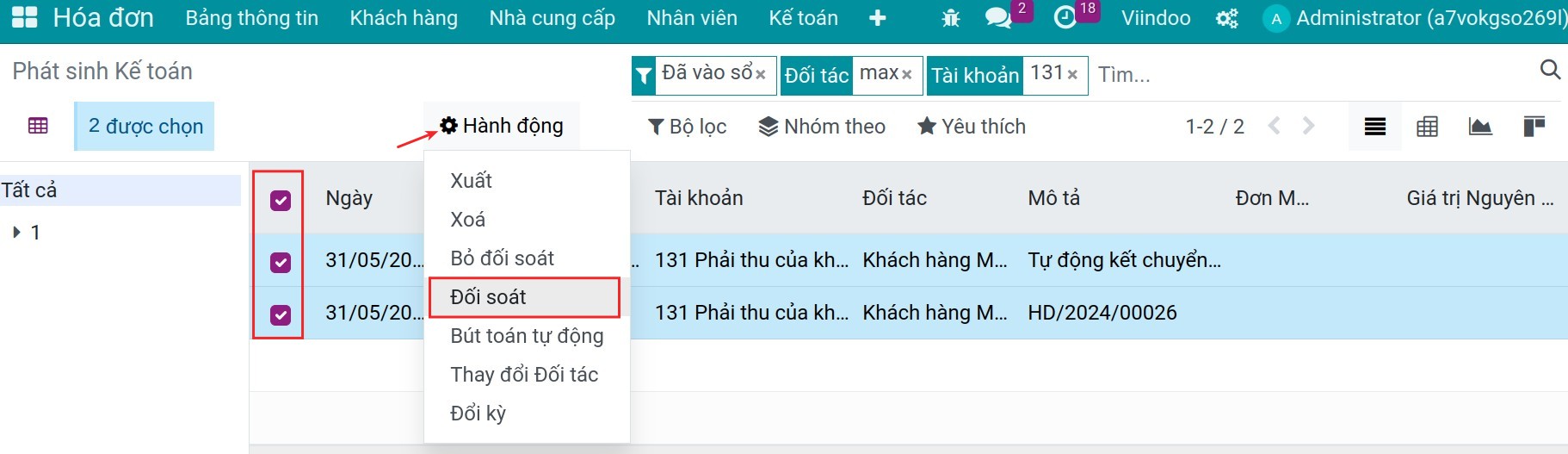
Task: Open the 'Hành động' action dropdown
Action: pos(502,126)
